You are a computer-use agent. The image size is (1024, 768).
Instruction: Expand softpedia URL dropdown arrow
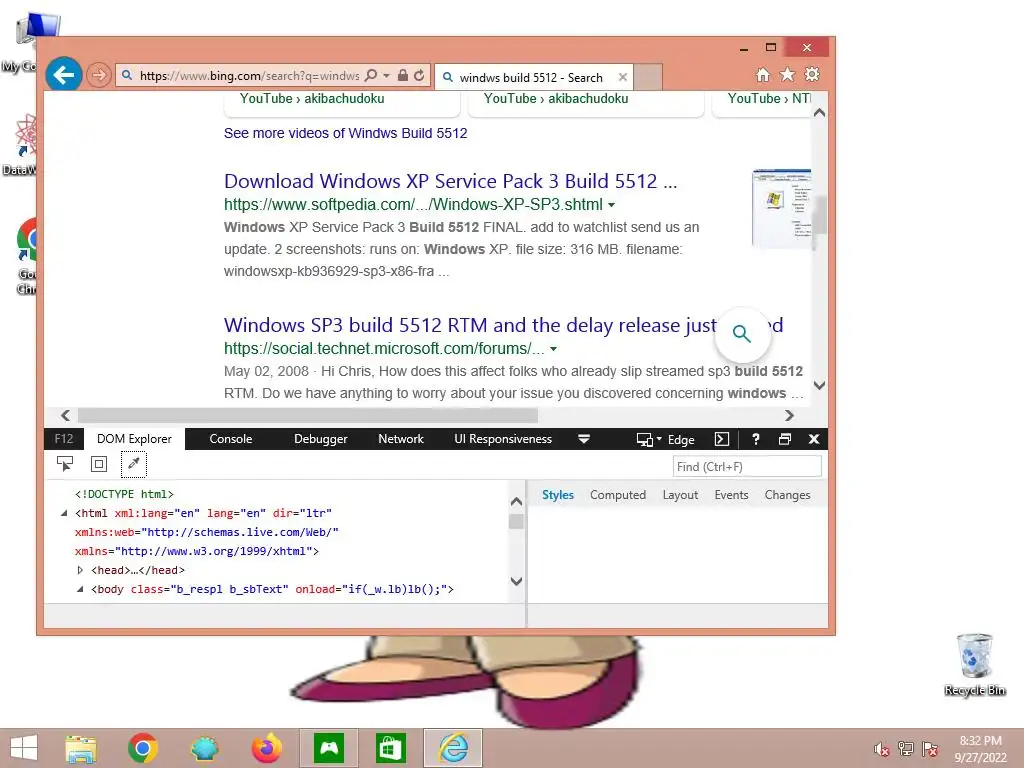(611, 205)
